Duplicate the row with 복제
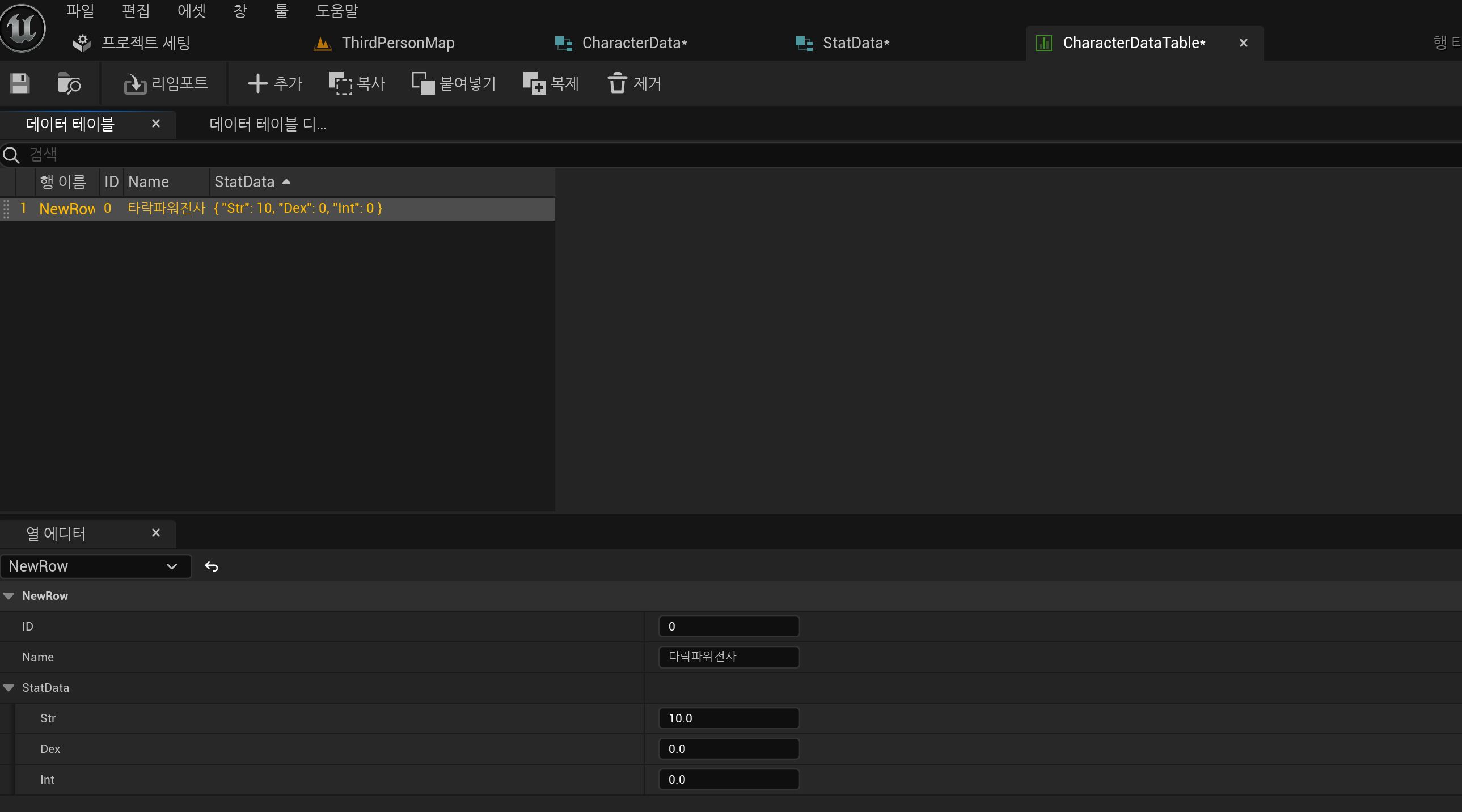This screenshot has width=1462, height=812. click(551, 83)
